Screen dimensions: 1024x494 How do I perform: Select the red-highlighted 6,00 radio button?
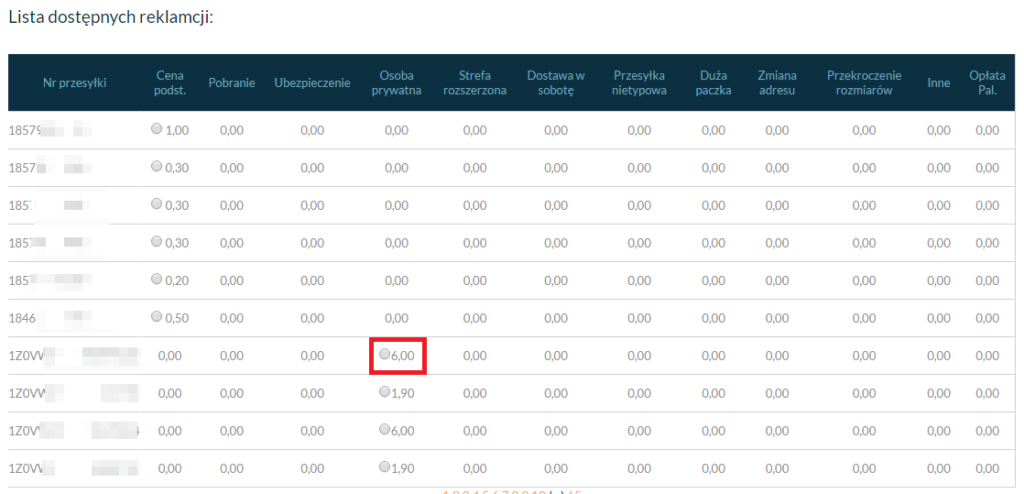click(x=385, y=354)
